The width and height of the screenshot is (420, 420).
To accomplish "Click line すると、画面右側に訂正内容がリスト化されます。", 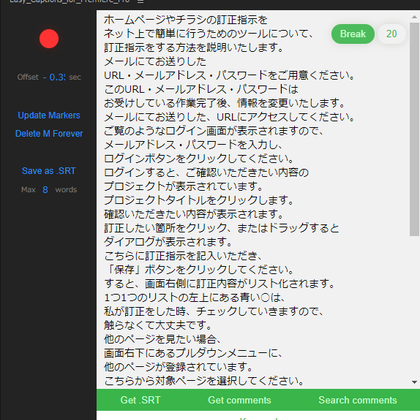I will coord(220,284).
